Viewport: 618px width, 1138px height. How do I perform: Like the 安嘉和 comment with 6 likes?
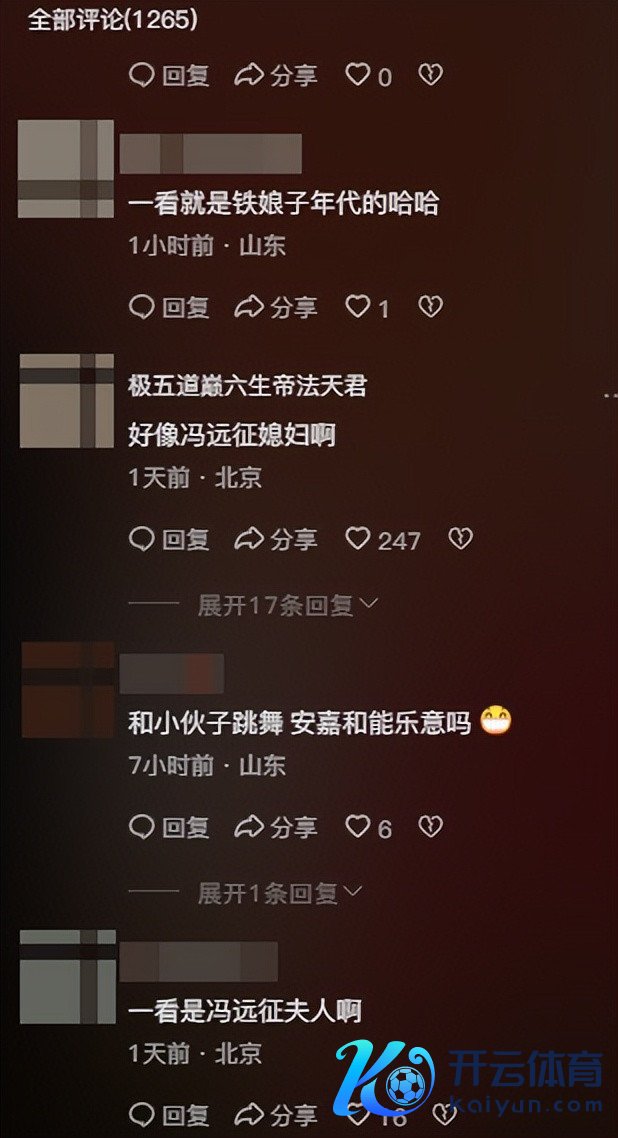tap(368, 827)
